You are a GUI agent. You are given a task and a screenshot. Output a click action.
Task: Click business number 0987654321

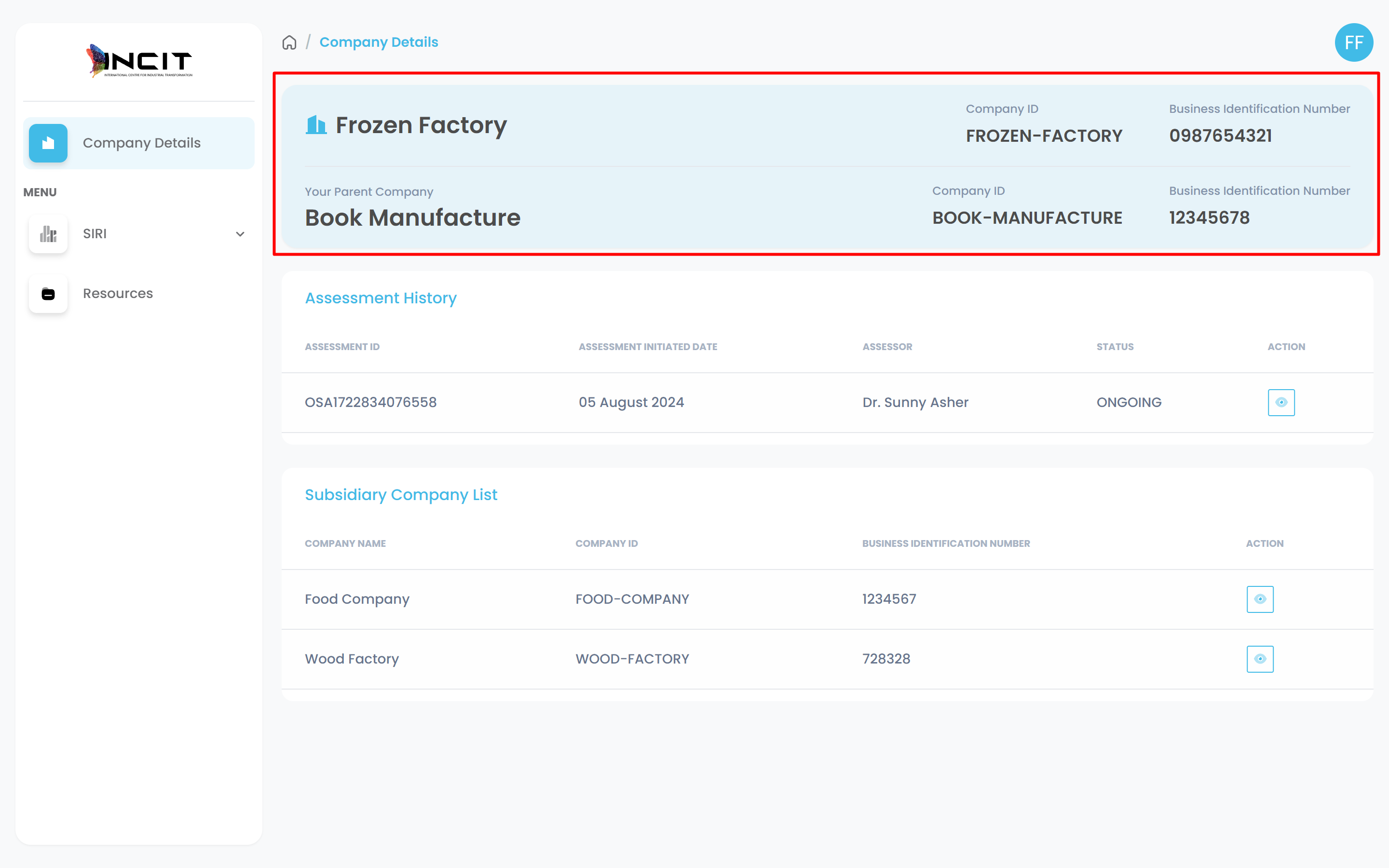(1221, 136)
